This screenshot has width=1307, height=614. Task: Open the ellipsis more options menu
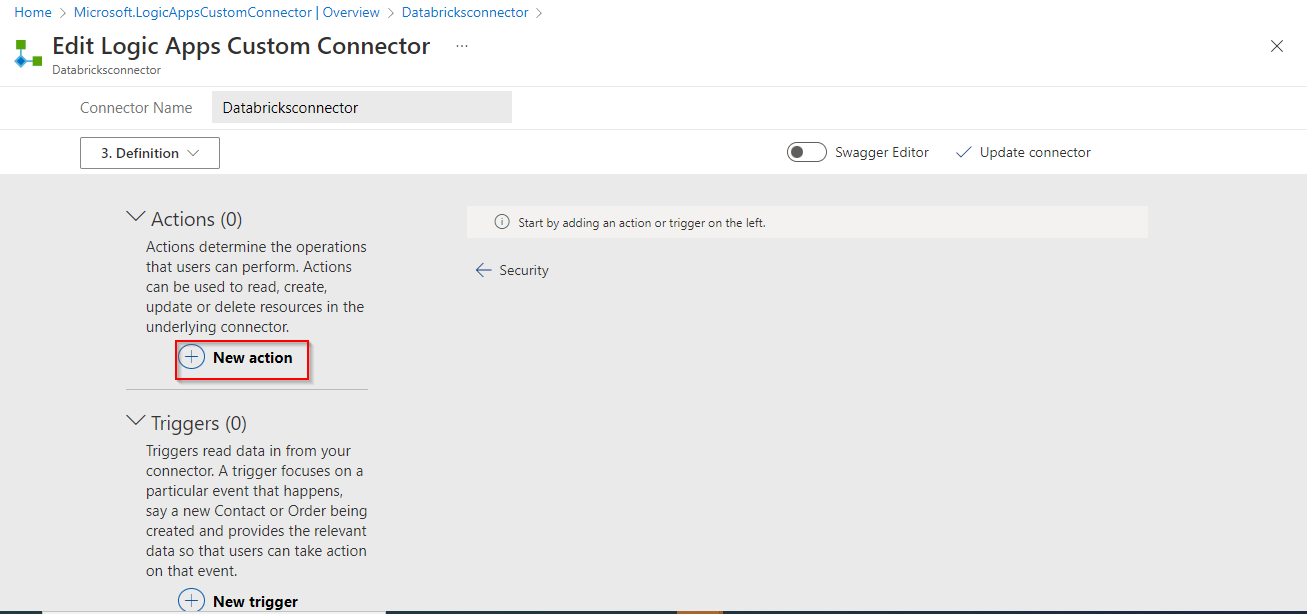(461, 46)
